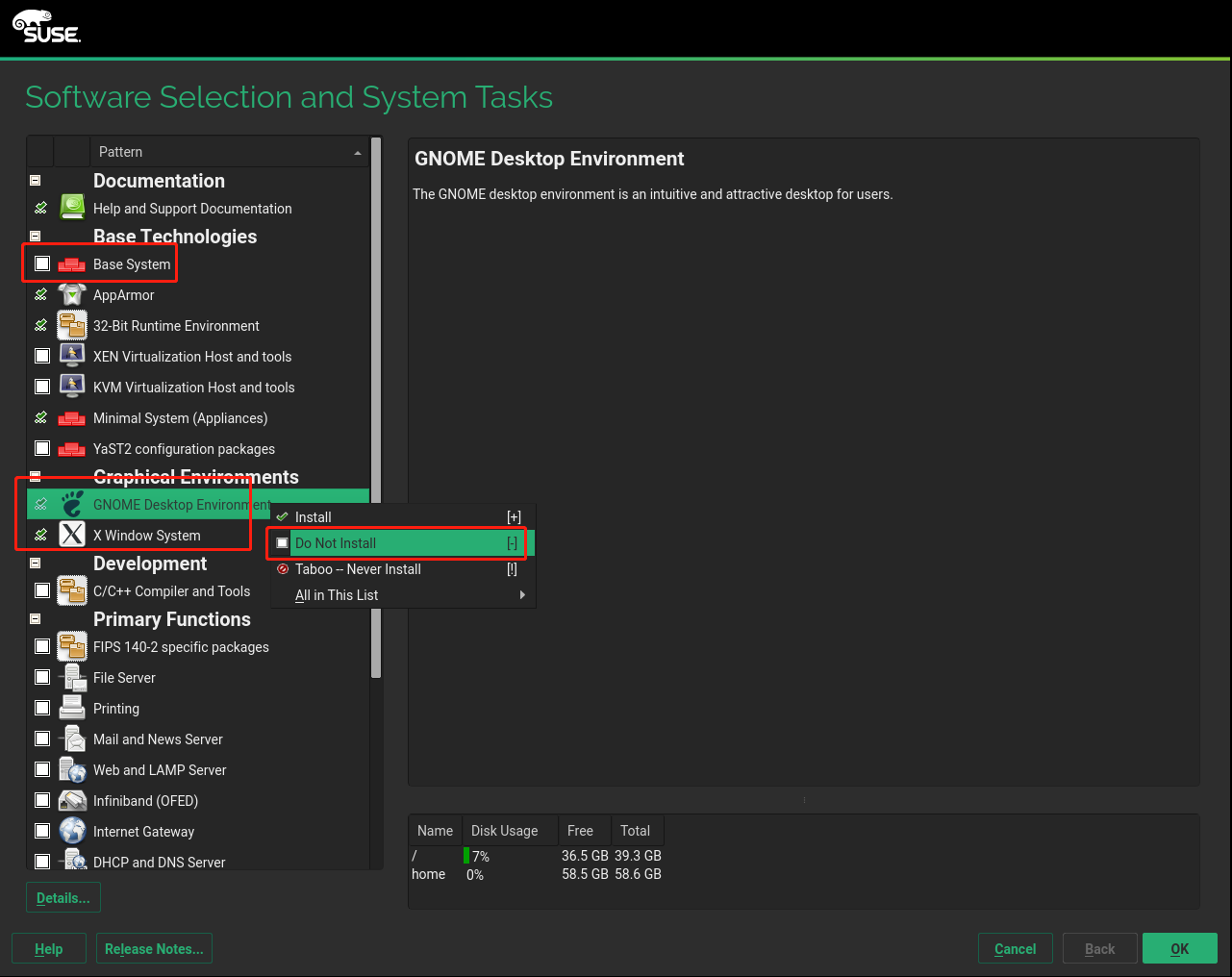Choose Do Not Install in context menu
The width and height of the screenshot is (1232, 977).
[402, 542]
